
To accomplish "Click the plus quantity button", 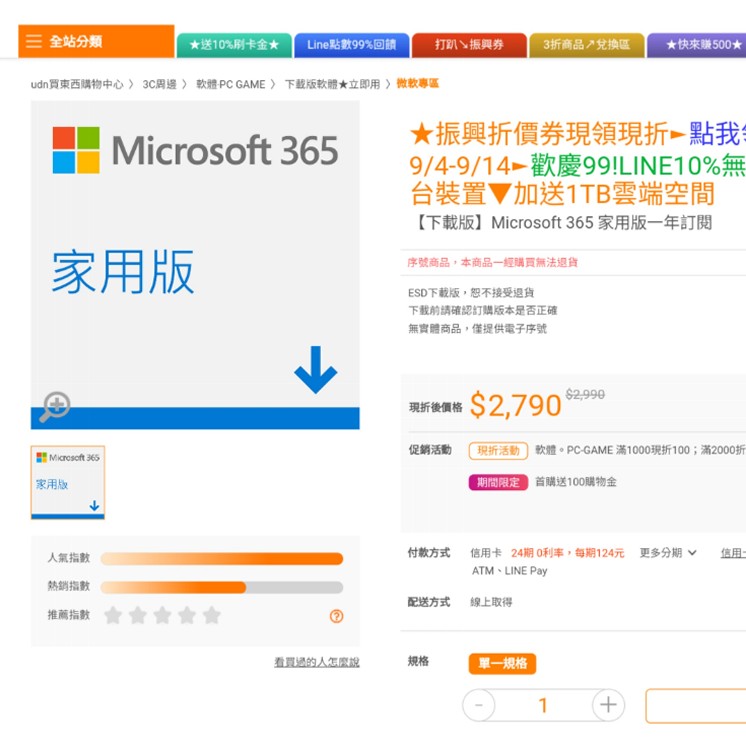I will (608, 705).
